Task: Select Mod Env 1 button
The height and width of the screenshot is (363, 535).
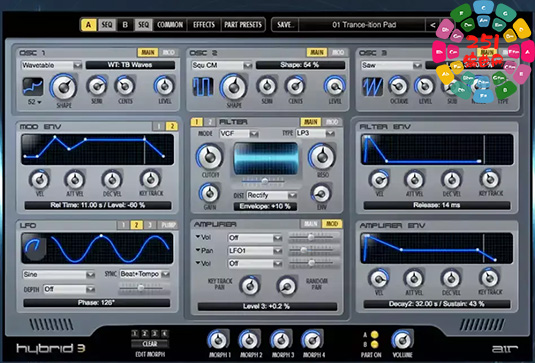Action: tap(159, 126)
